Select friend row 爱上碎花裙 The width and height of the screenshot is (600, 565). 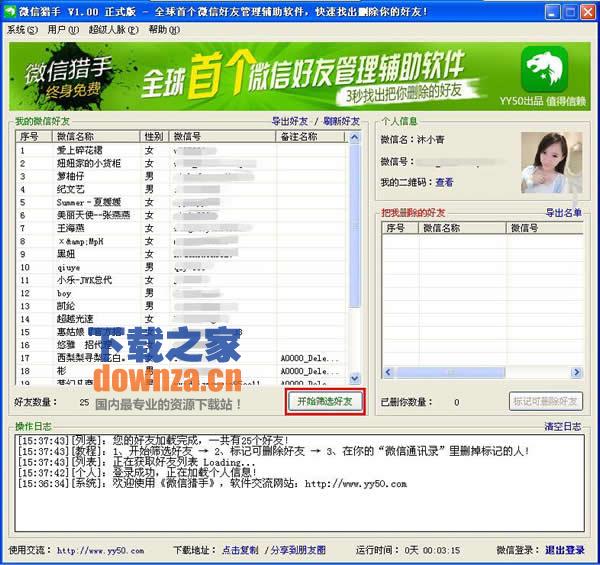tap(181, 150)
